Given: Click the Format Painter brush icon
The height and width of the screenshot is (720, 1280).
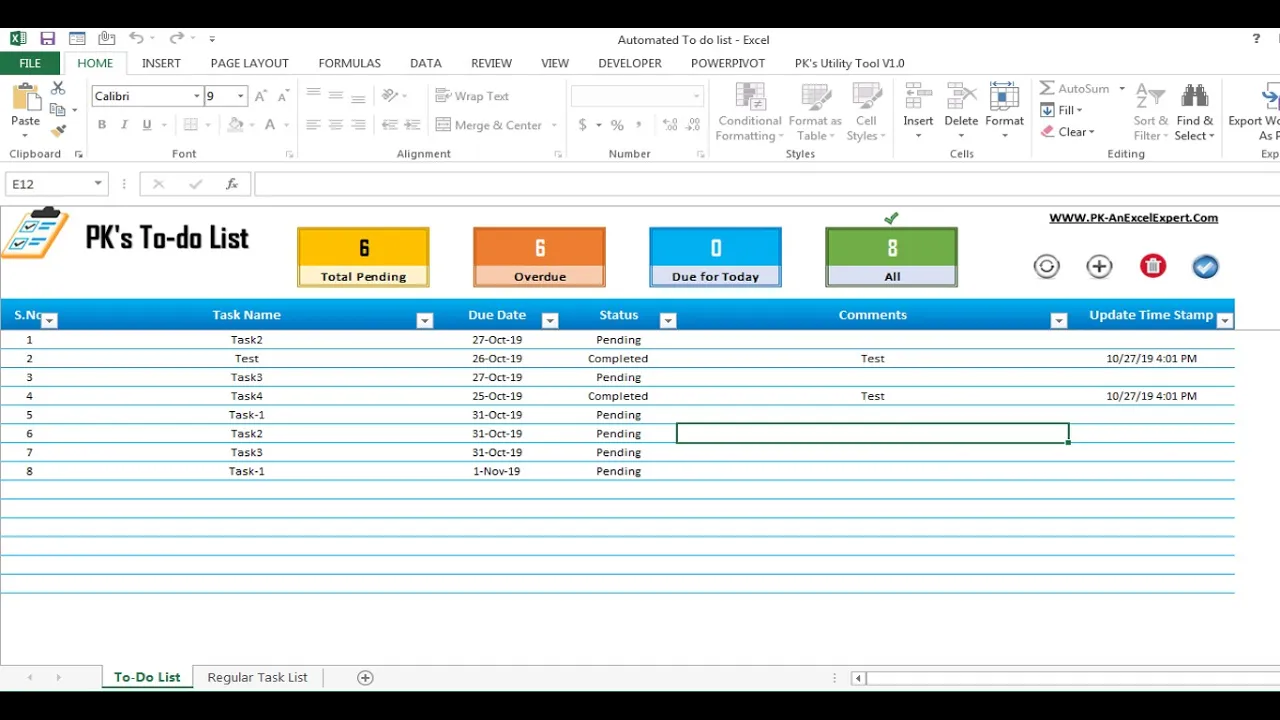Looking at the screenshot, I should [x=58, y=130].
